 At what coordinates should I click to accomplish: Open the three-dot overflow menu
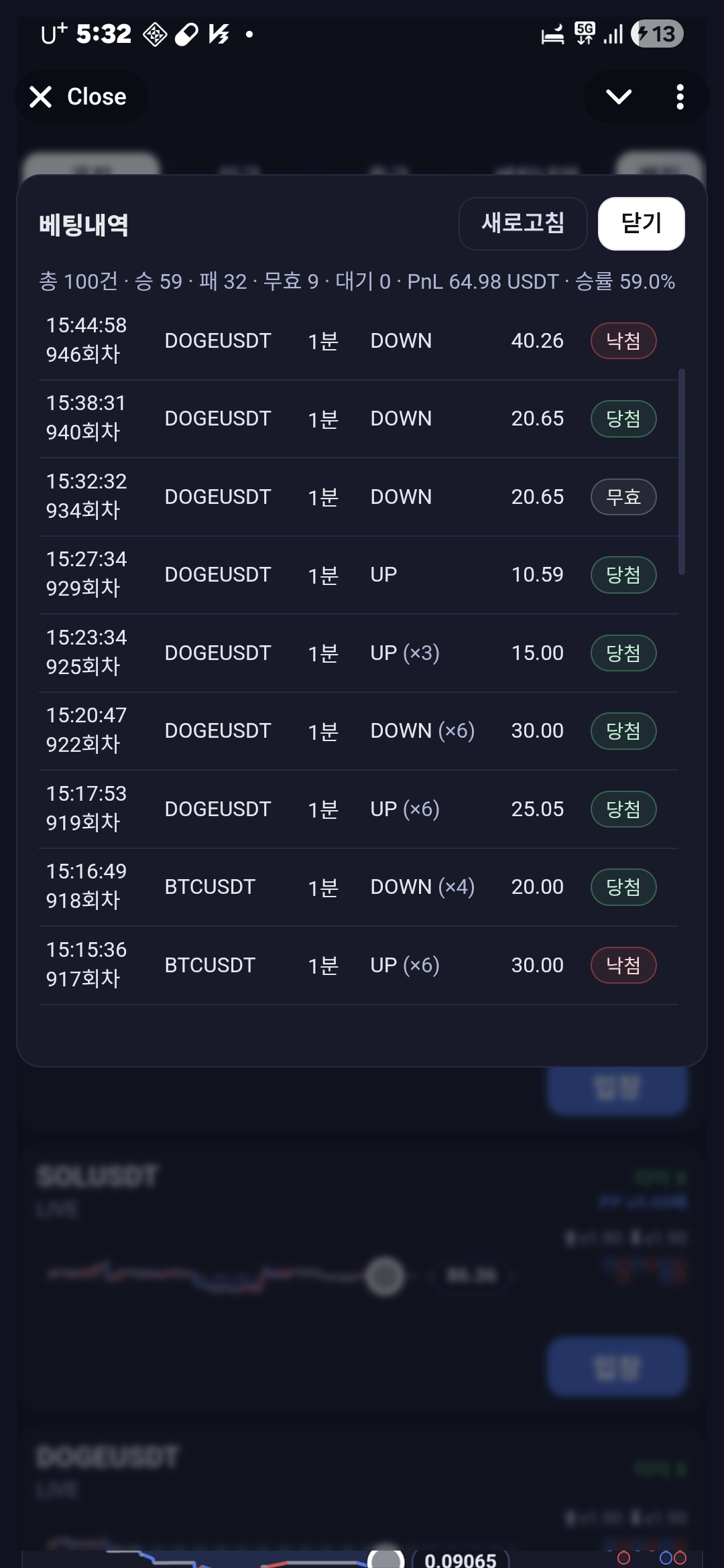[x=680, y=97]
